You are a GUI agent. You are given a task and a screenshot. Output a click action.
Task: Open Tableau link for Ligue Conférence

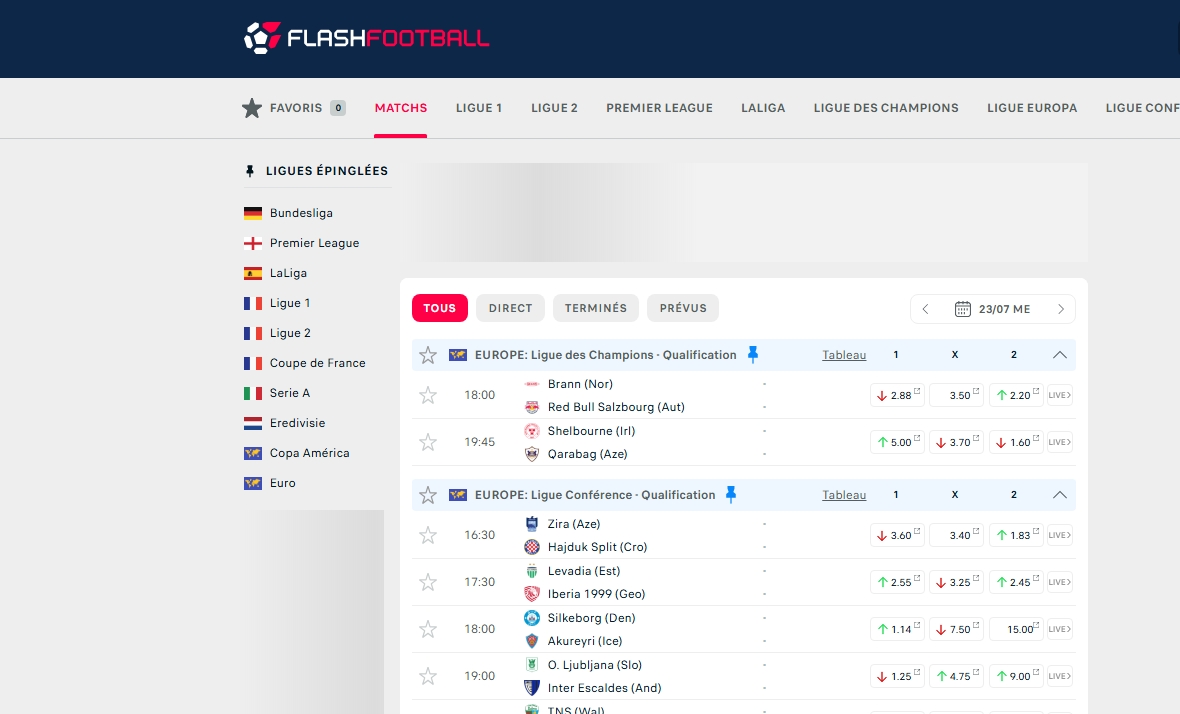click(x=844, y=495)
